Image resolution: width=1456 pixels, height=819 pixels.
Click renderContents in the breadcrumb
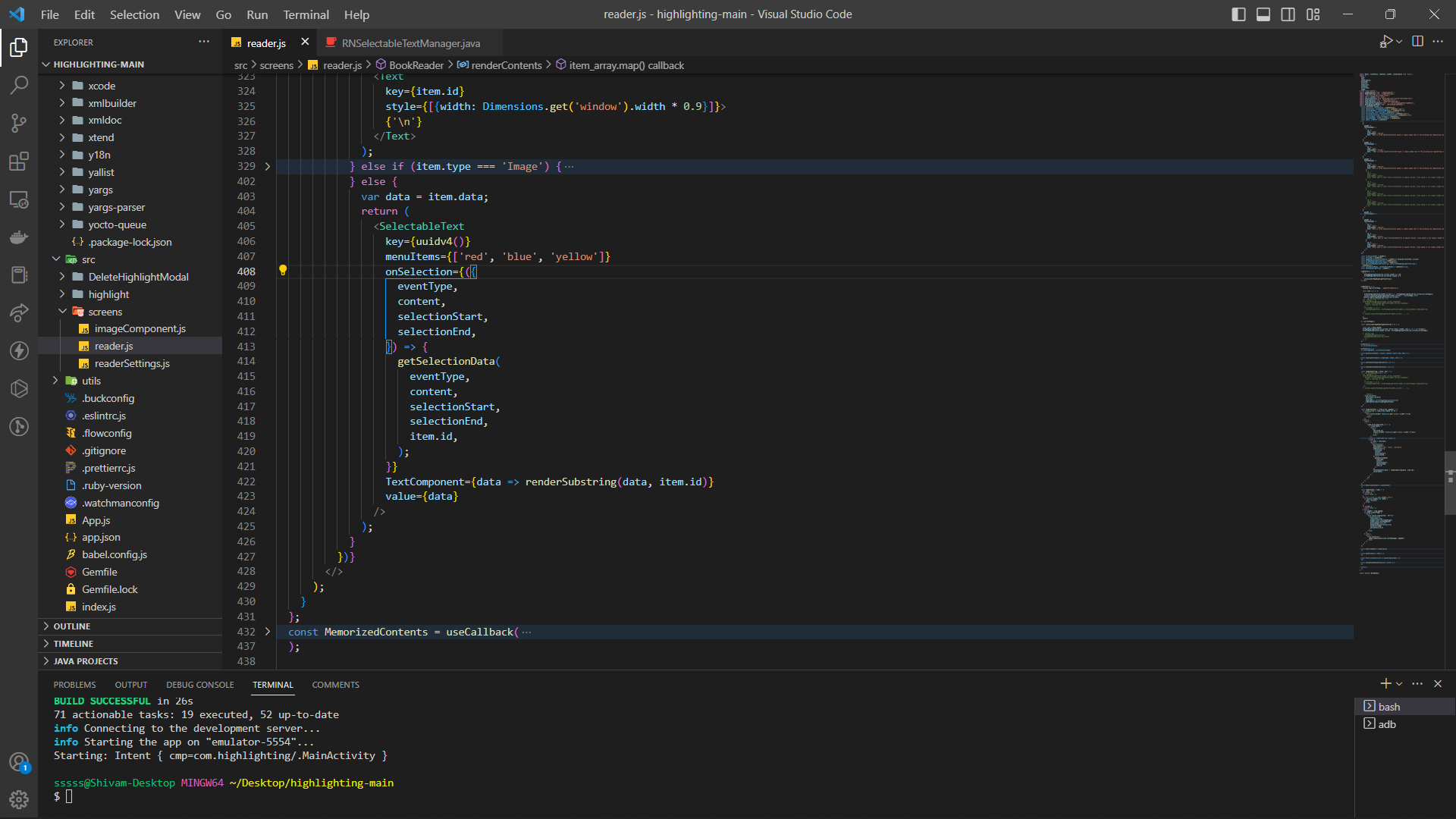pyautogui.click(x=506, y=65)
